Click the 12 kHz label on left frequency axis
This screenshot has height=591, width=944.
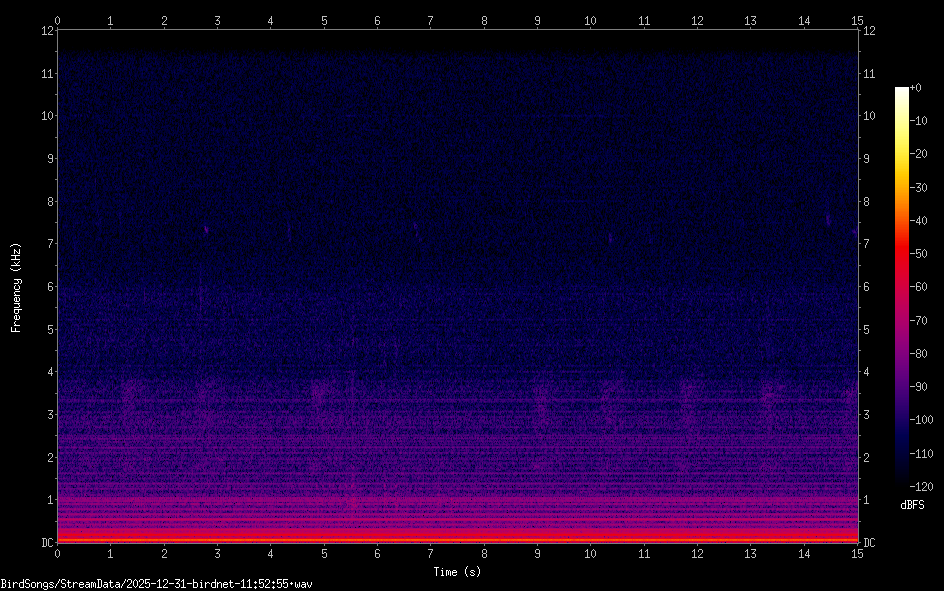pos(46,31)
